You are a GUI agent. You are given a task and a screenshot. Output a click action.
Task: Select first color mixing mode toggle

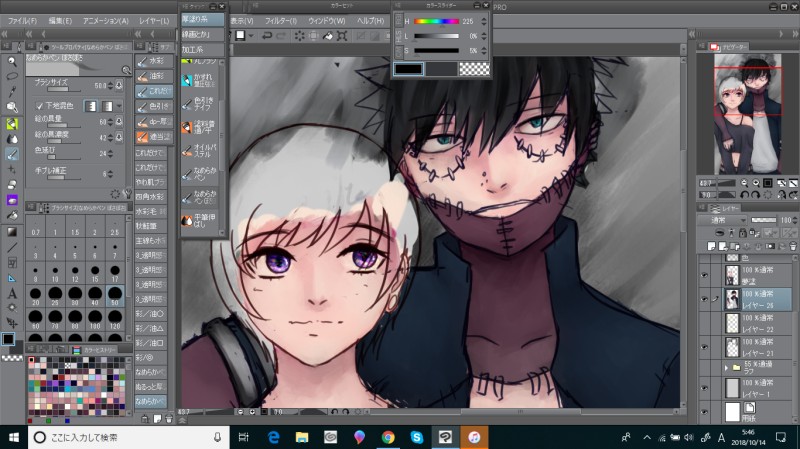(x=90, y=106)
